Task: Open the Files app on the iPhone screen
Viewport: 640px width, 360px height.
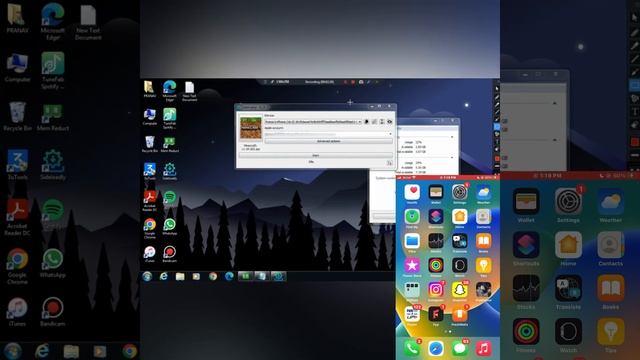Action: 412,241
